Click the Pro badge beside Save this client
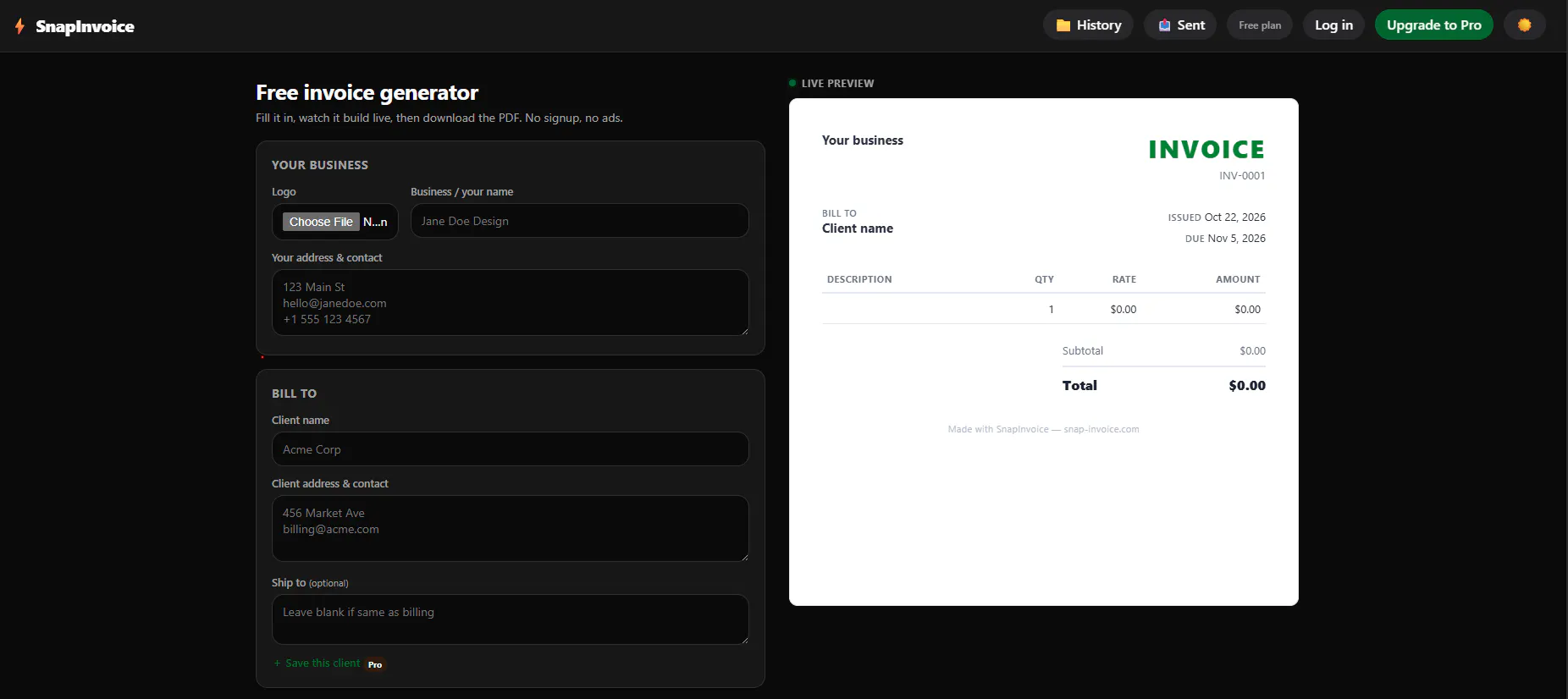 [x=375, y=664]
